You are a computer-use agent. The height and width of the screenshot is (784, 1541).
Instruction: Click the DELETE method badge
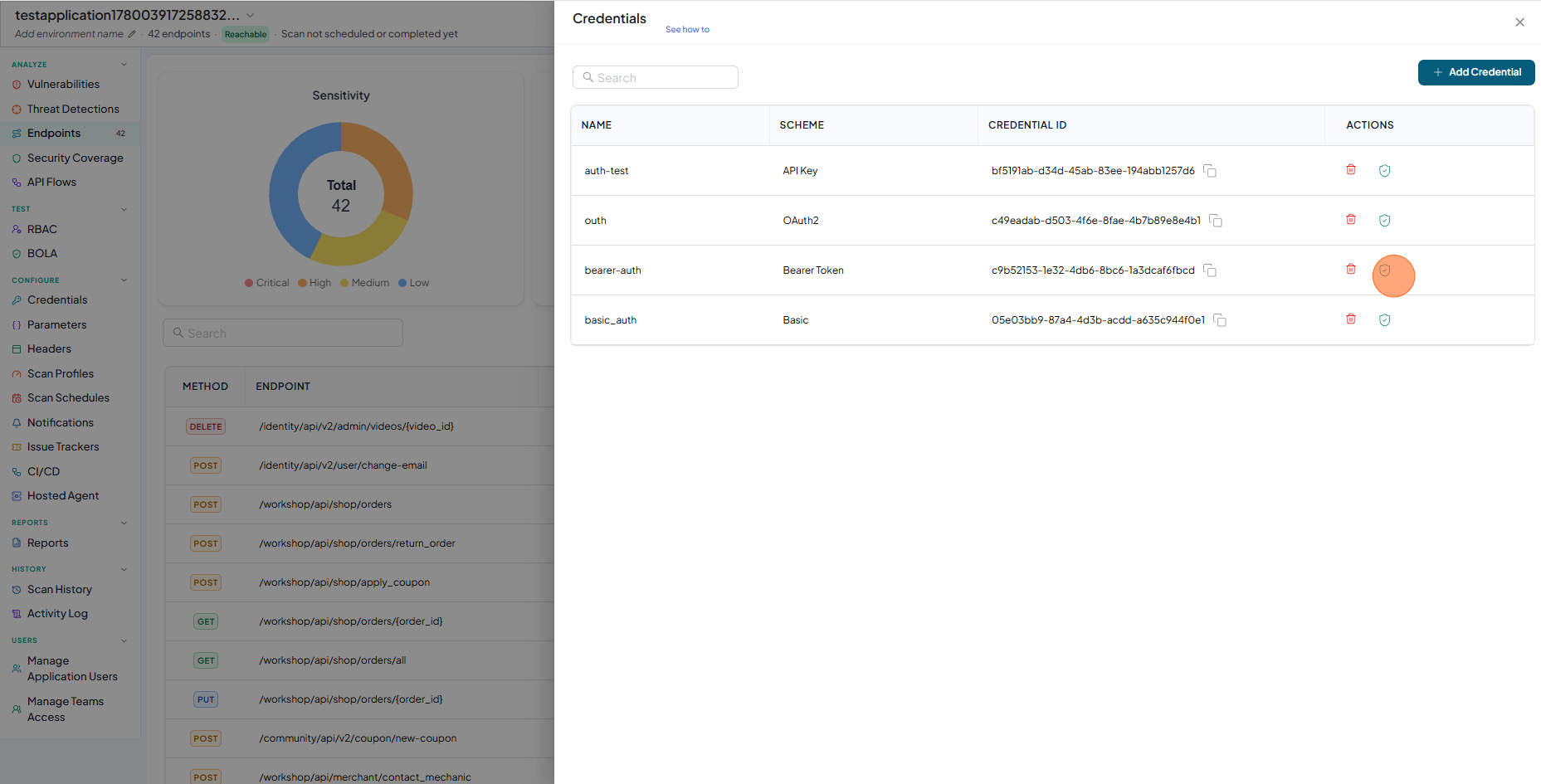[x=206, y=426]
